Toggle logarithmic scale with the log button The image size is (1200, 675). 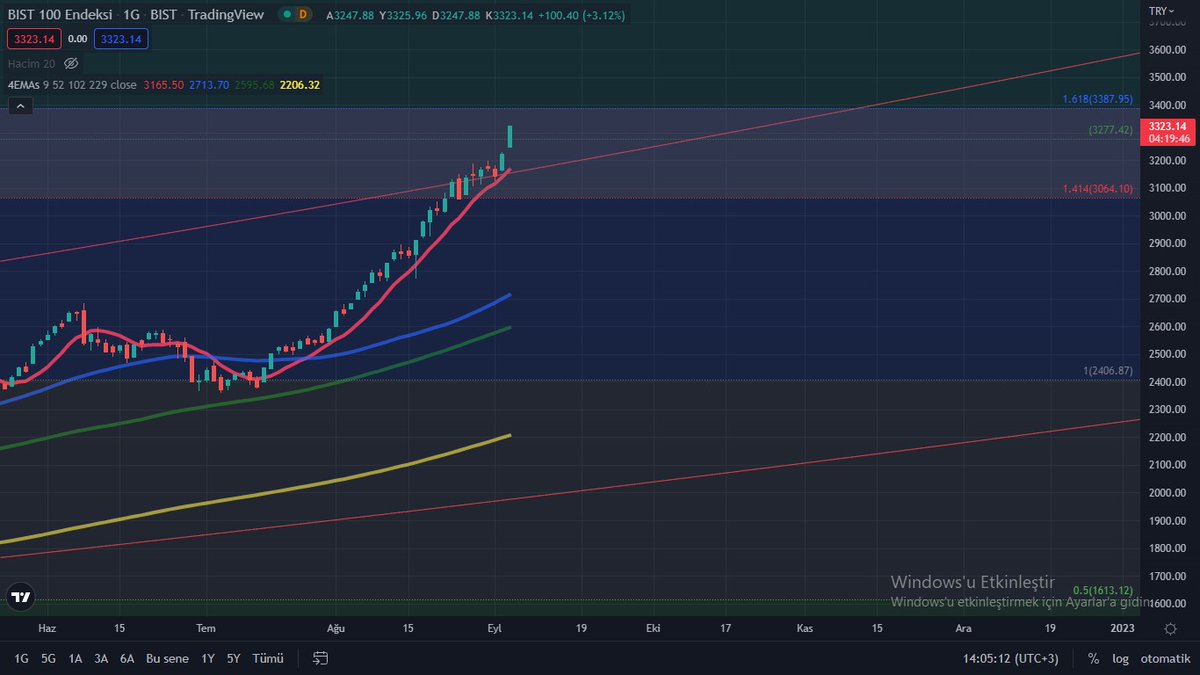tap(1121, 658)
